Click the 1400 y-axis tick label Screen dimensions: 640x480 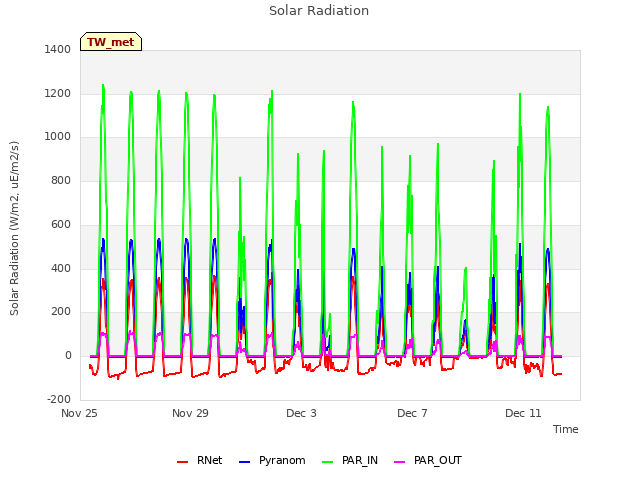(58, 49)
